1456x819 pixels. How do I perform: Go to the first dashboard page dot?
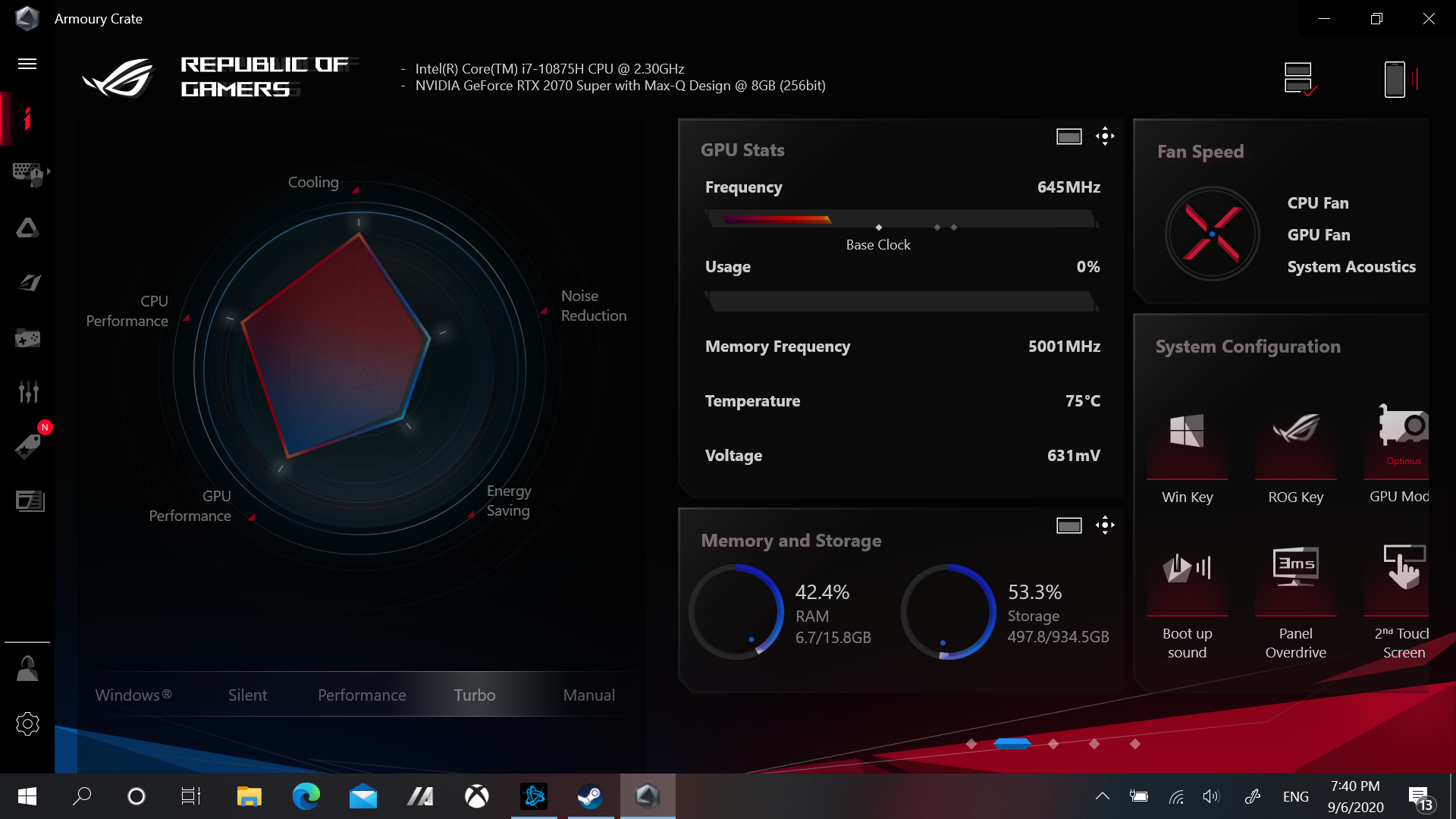pos(971,744)
